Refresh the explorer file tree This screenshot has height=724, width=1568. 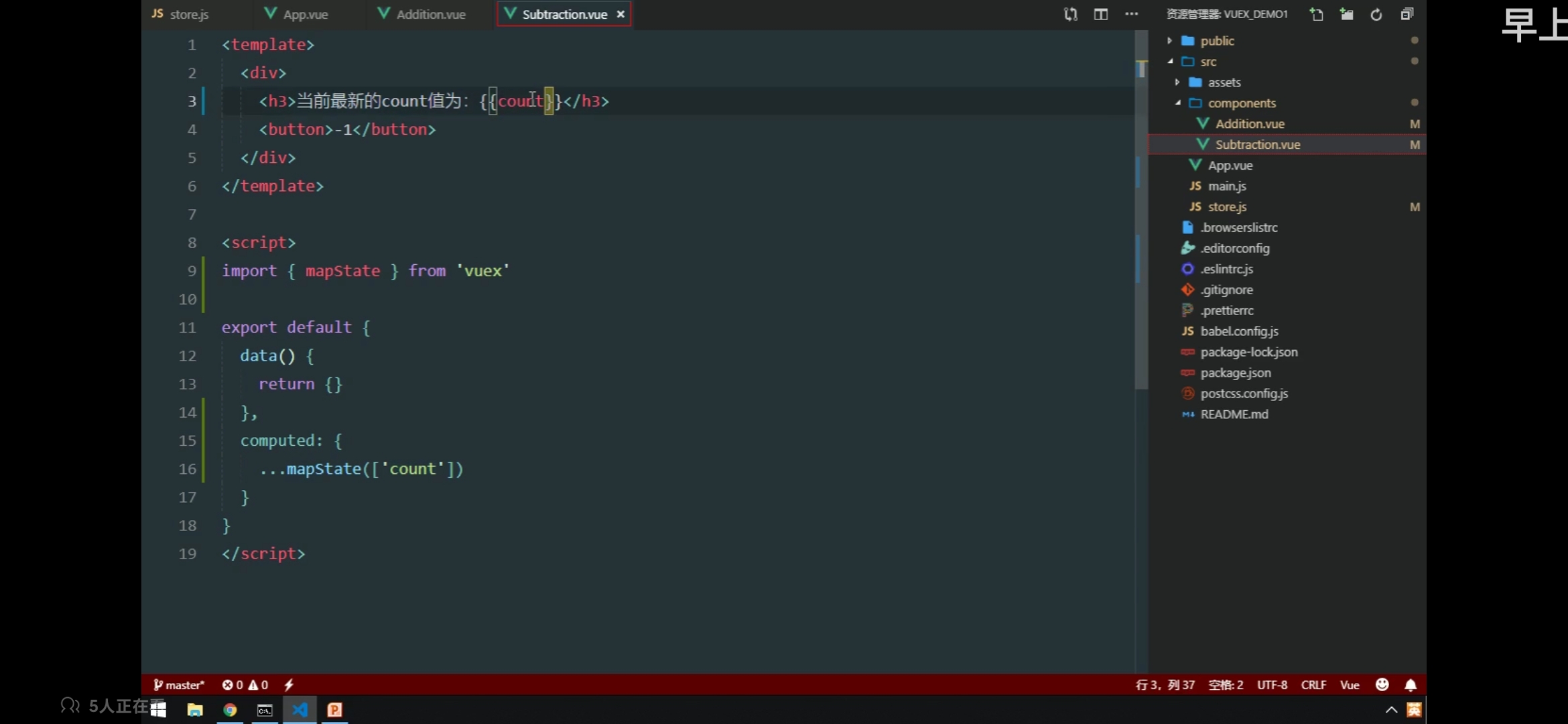click(1376, 14)
